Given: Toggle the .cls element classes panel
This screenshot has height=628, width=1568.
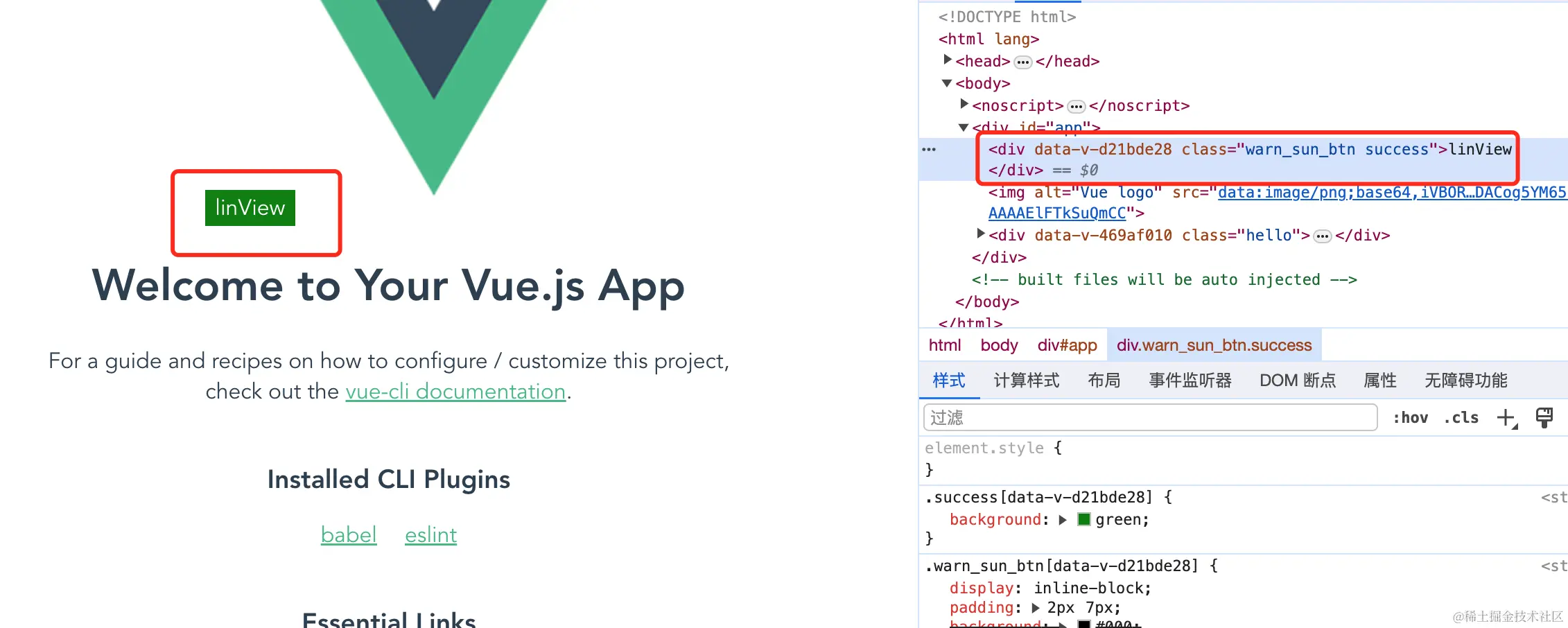Looking at the screenshot, I should [1461, 418].
